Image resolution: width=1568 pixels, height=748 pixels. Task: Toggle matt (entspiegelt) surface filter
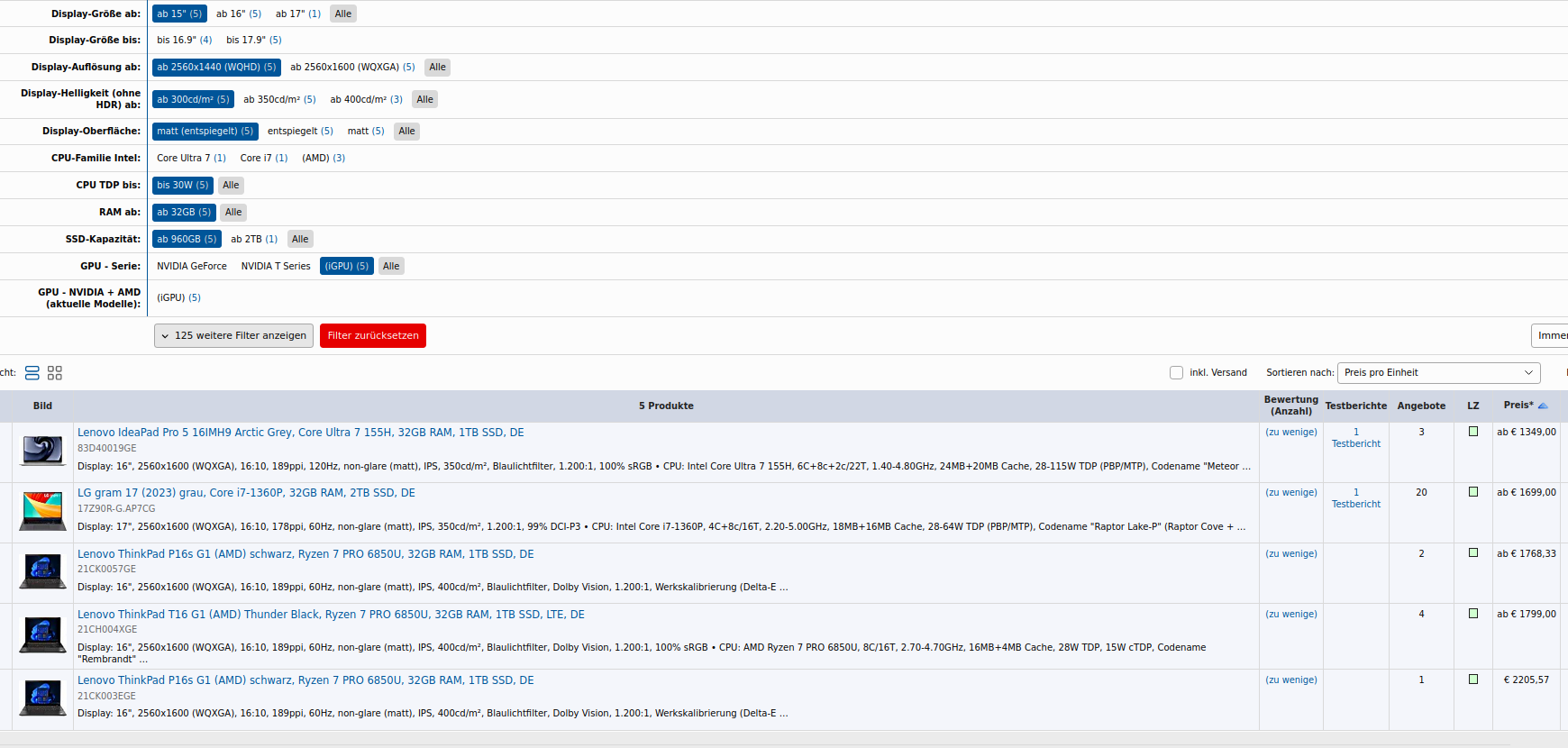click(x=205, y=131)
